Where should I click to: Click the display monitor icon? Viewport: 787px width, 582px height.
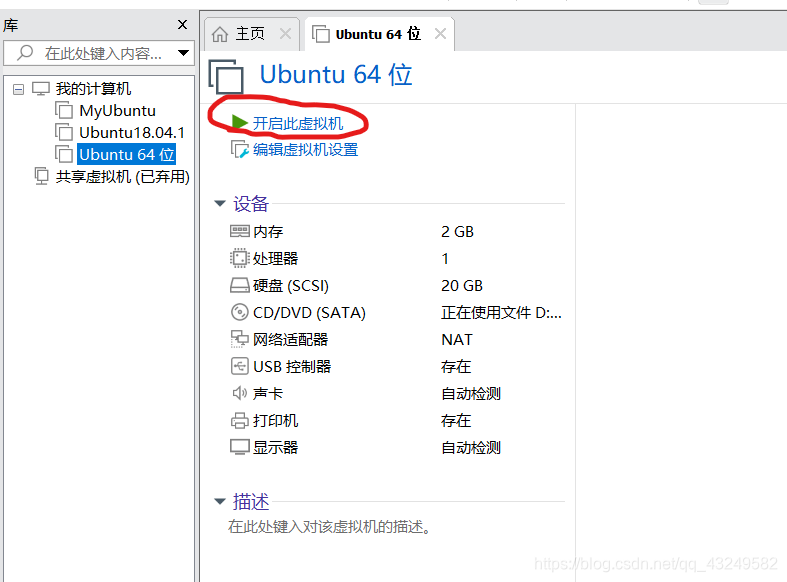click(x=239, y=447)
